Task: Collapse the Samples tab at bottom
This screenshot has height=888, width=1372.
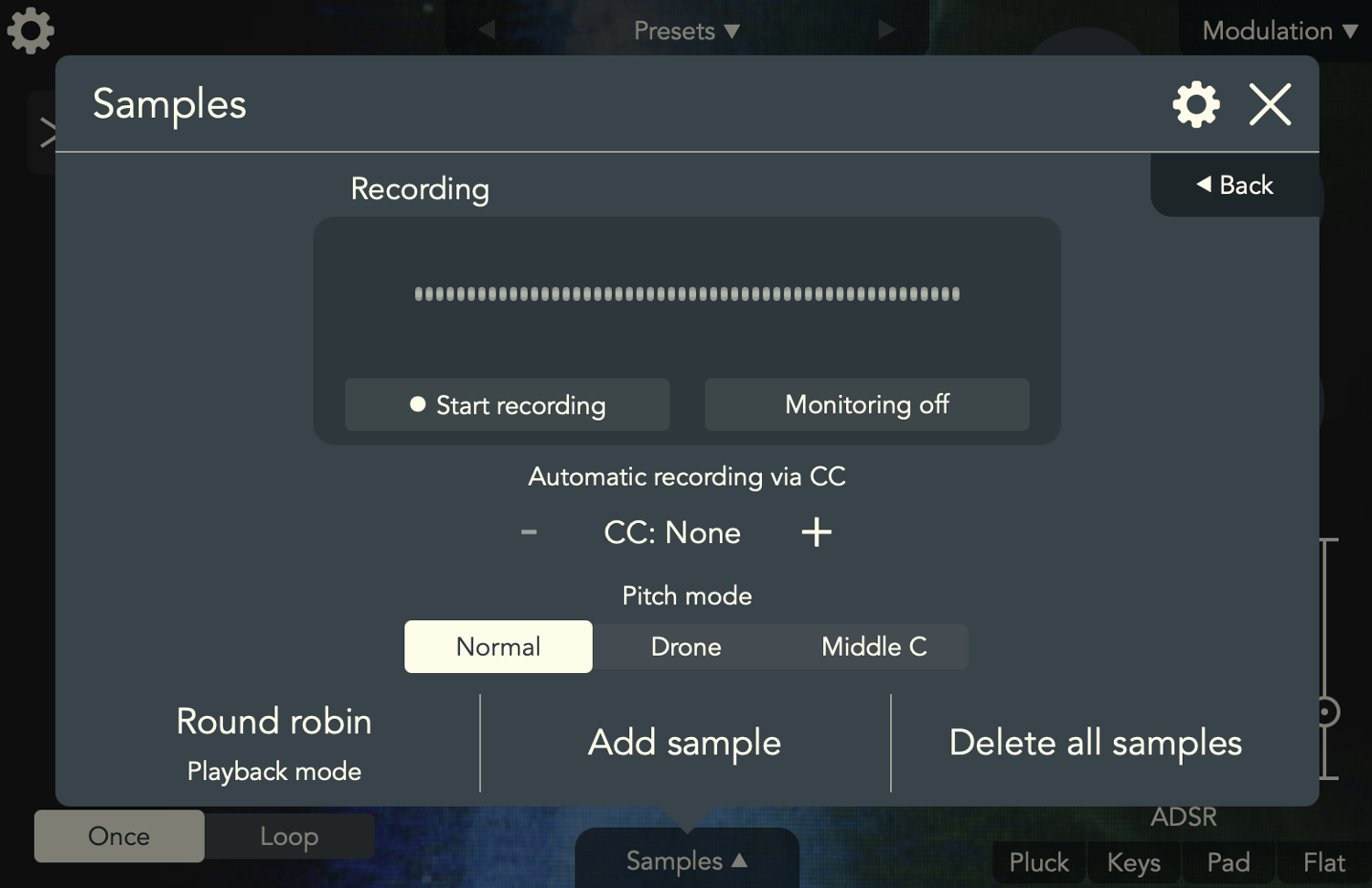Action: tap(687, 861)
